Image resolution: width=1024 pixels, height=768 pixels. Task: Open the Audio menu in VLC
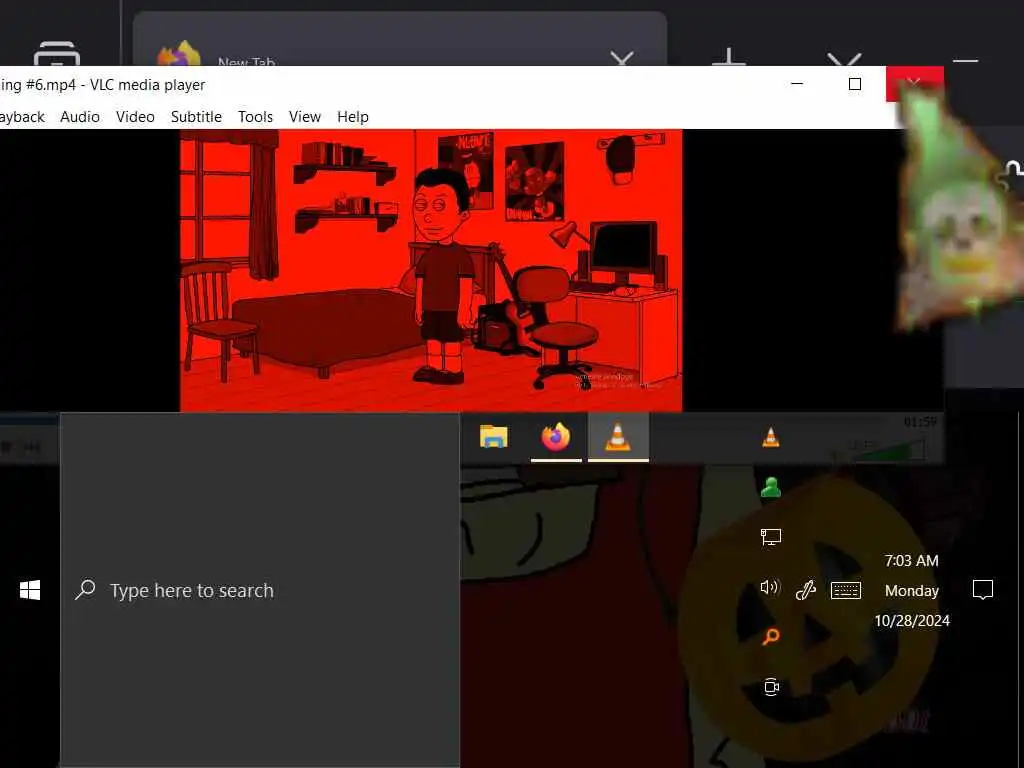pyautogui.click(x=80, y=117)
